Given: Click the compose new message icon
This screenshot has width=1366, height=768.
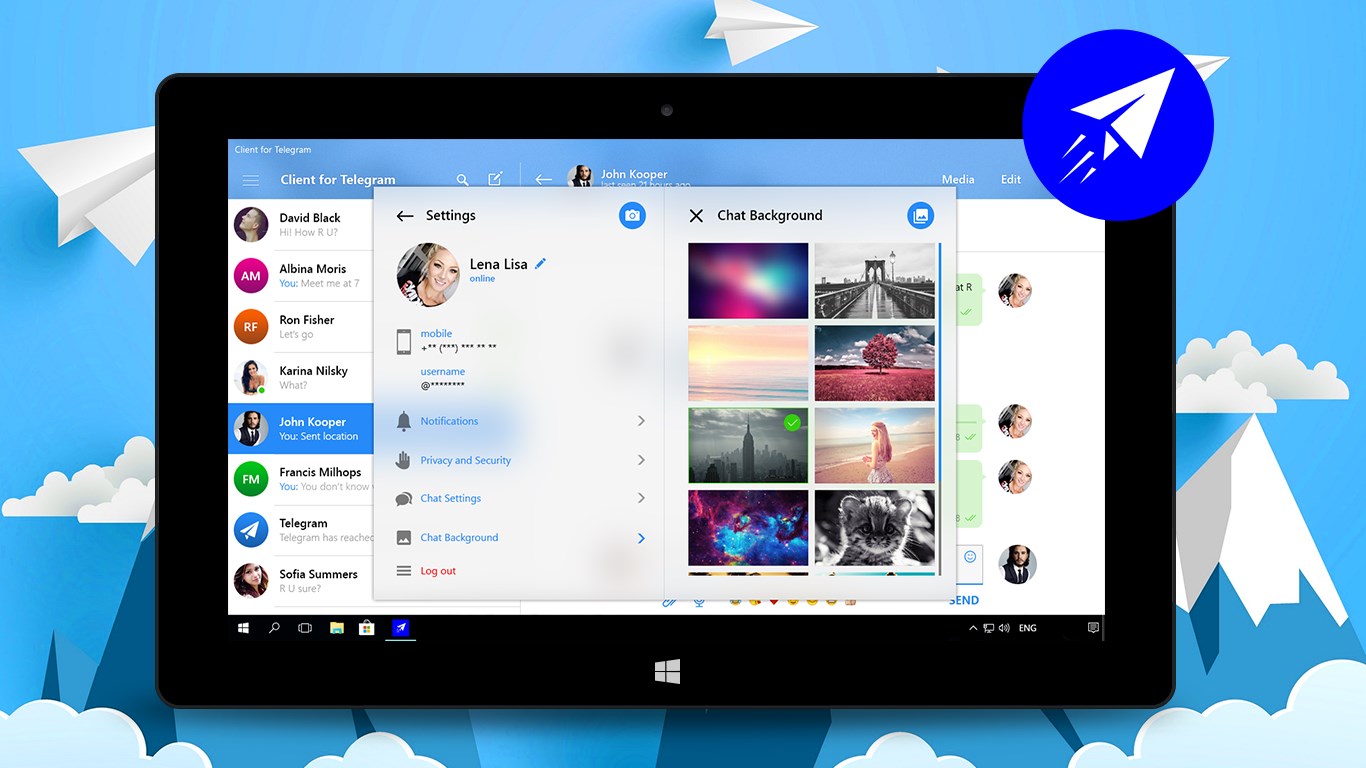Looking at the screenshot, I should (x=496, y=178).
